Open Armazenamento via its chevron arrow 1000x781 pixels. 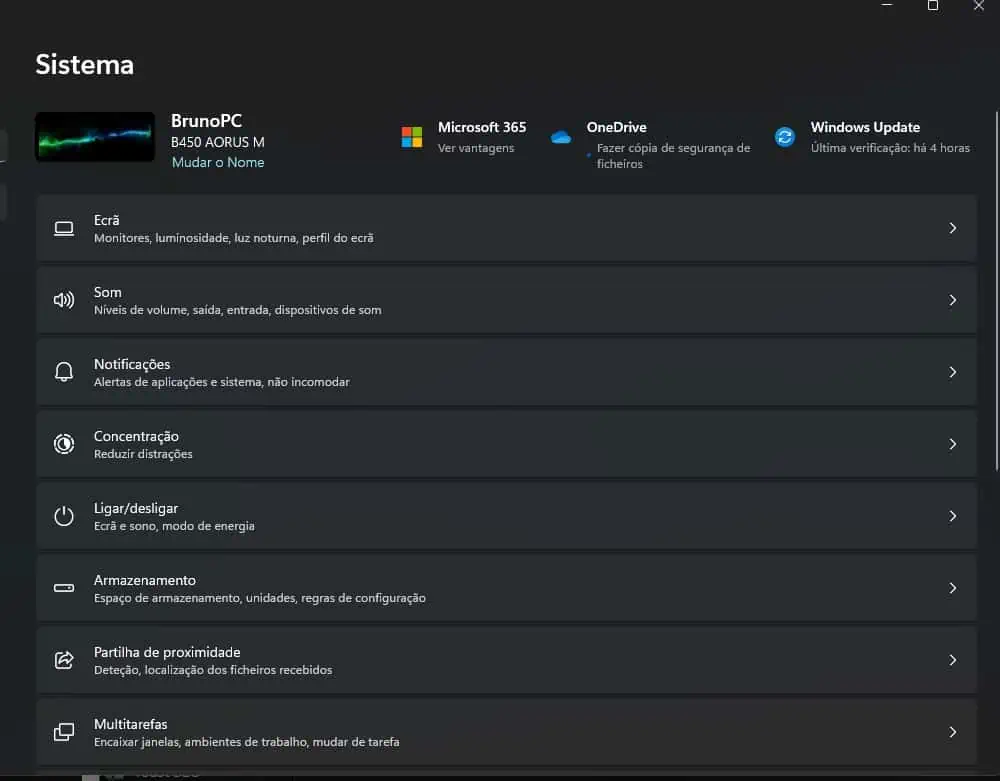952,588
